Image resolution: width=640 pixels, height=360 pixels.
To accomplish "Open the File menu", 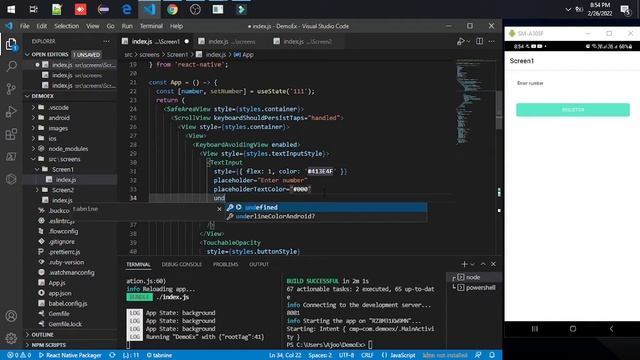I will coord(24,26).
